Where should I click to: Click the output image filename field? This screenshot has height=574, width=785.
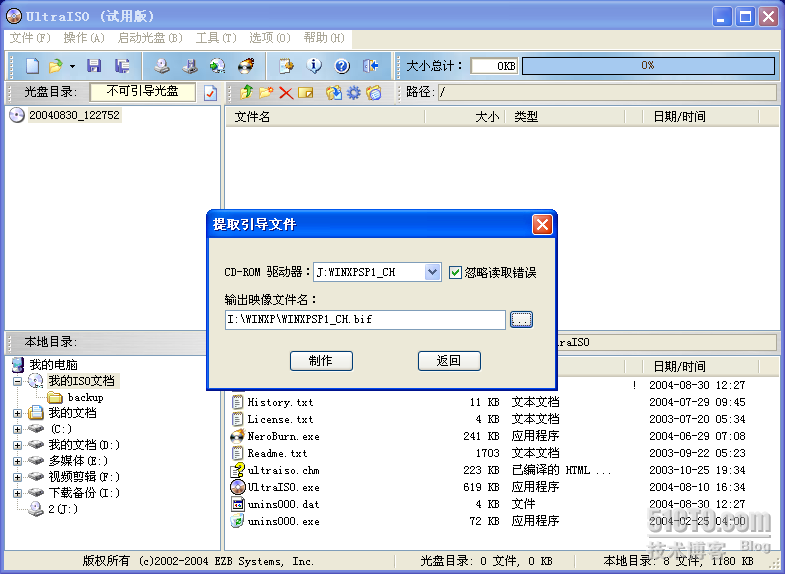pos(365,320)
